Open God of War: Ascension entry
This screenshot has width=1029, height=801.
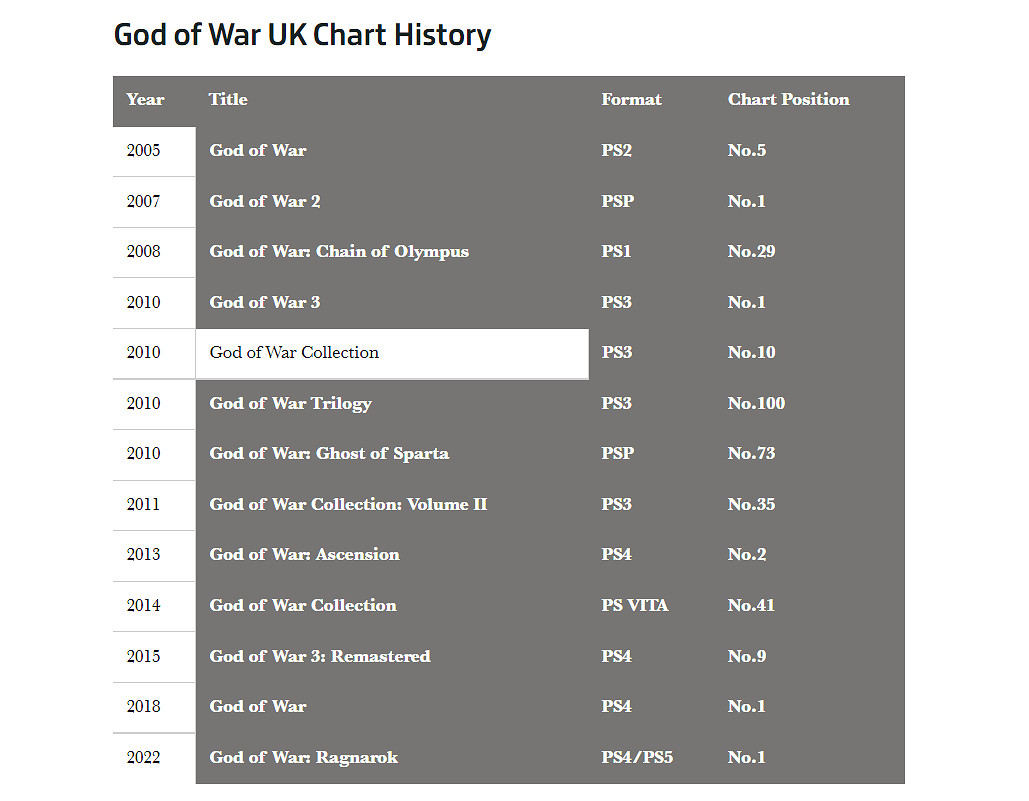(x=304, y=555)
